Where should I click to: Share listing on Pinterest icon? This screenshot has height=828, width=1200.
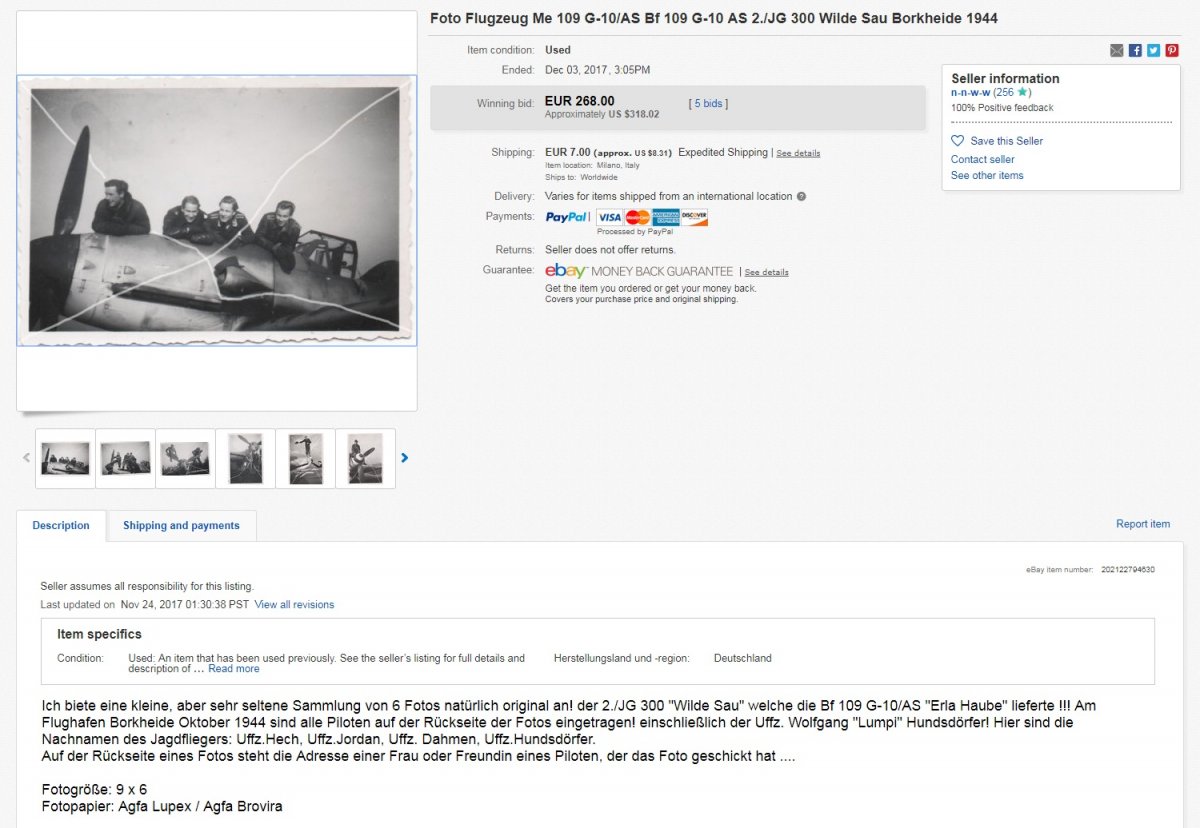(1172, 51)
